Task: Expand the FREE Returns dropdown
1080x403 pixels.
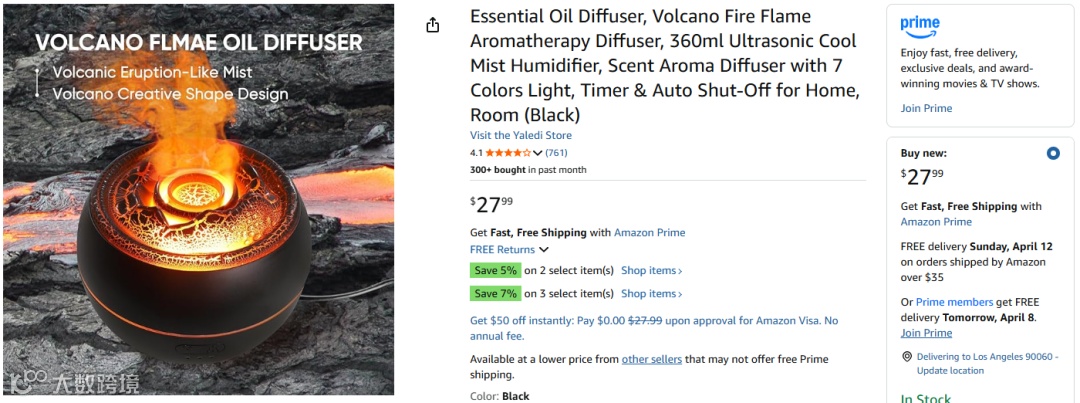Action: [x=544, y=250]
